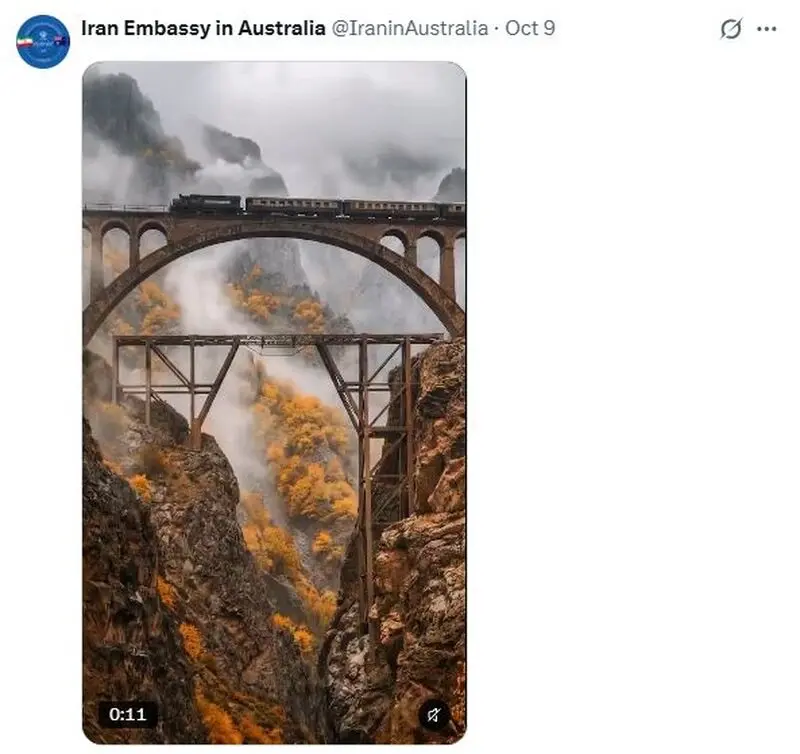
Task: Click the steam locomotive in the video
Action: pyautogui.click(x=206, y=204)
